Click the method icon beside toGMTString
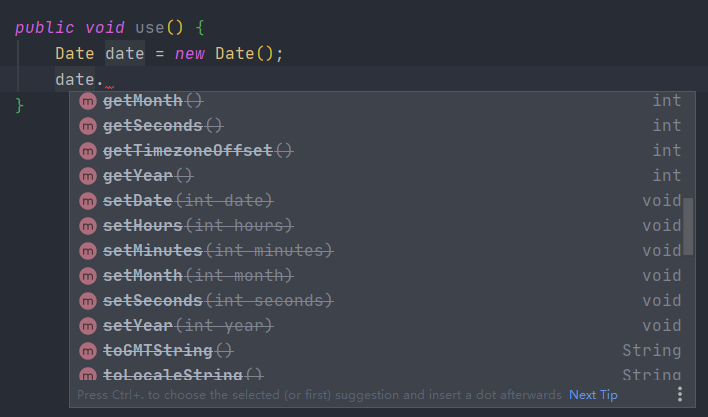This screenshot has height=417, width=708. (88, 351)
